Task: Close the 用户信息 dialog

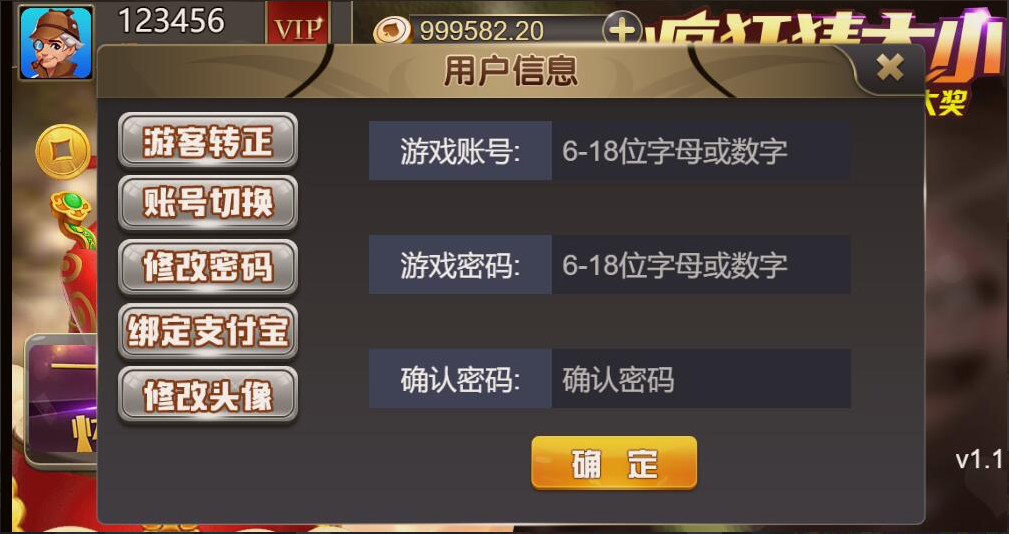Action: point(890,68)
